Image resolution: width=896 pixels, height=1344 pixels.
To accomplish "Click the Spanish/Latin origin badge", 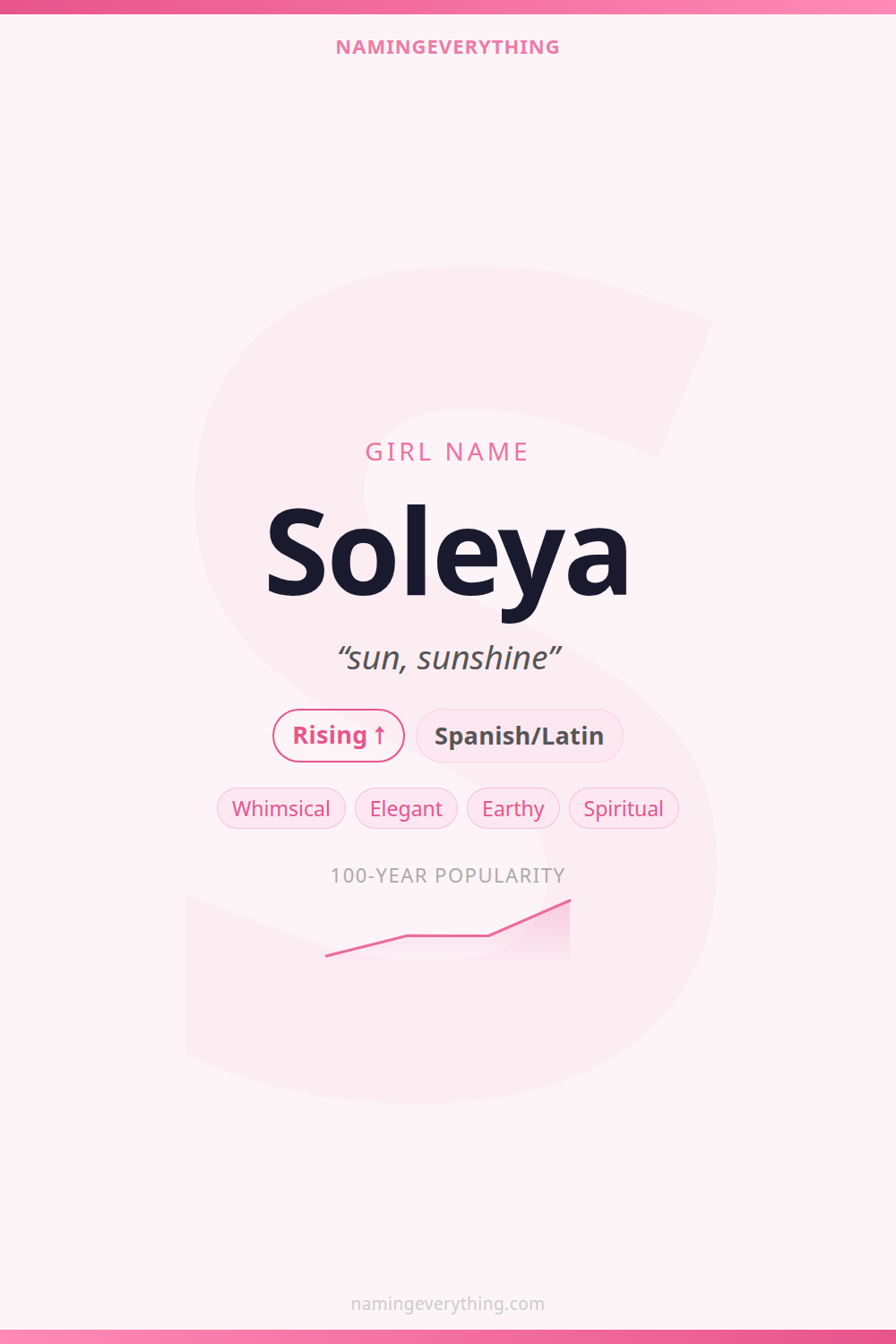I will [x=519, y=737].
